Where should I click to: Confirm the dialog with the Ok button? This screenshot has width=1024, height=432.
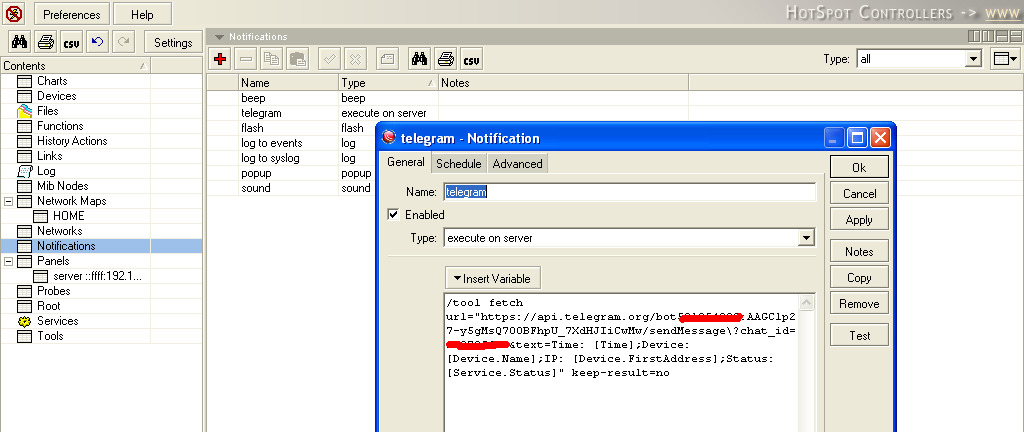click(x=859, y=167)
